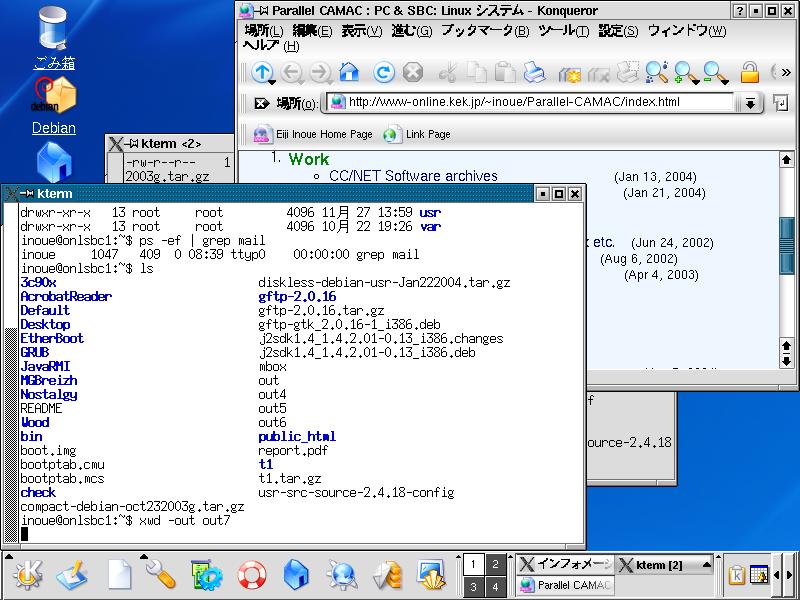Open the ごみ箱 trash desktop icon
This screenshot has height=600, width=800.
pyautogui.click(x=53, y=39)
